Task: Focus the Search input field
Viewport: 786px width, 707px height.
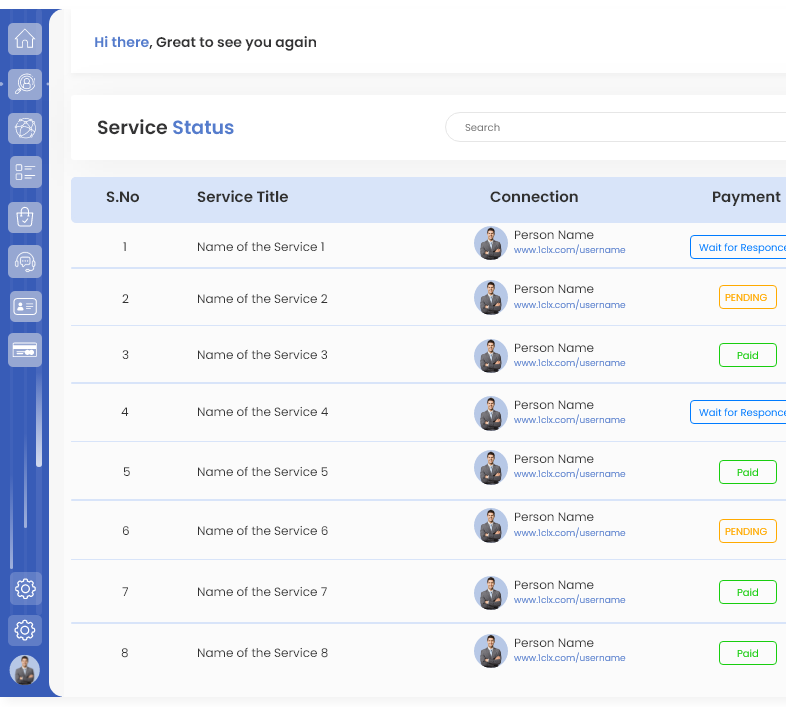Action: (x=616, y=127)
